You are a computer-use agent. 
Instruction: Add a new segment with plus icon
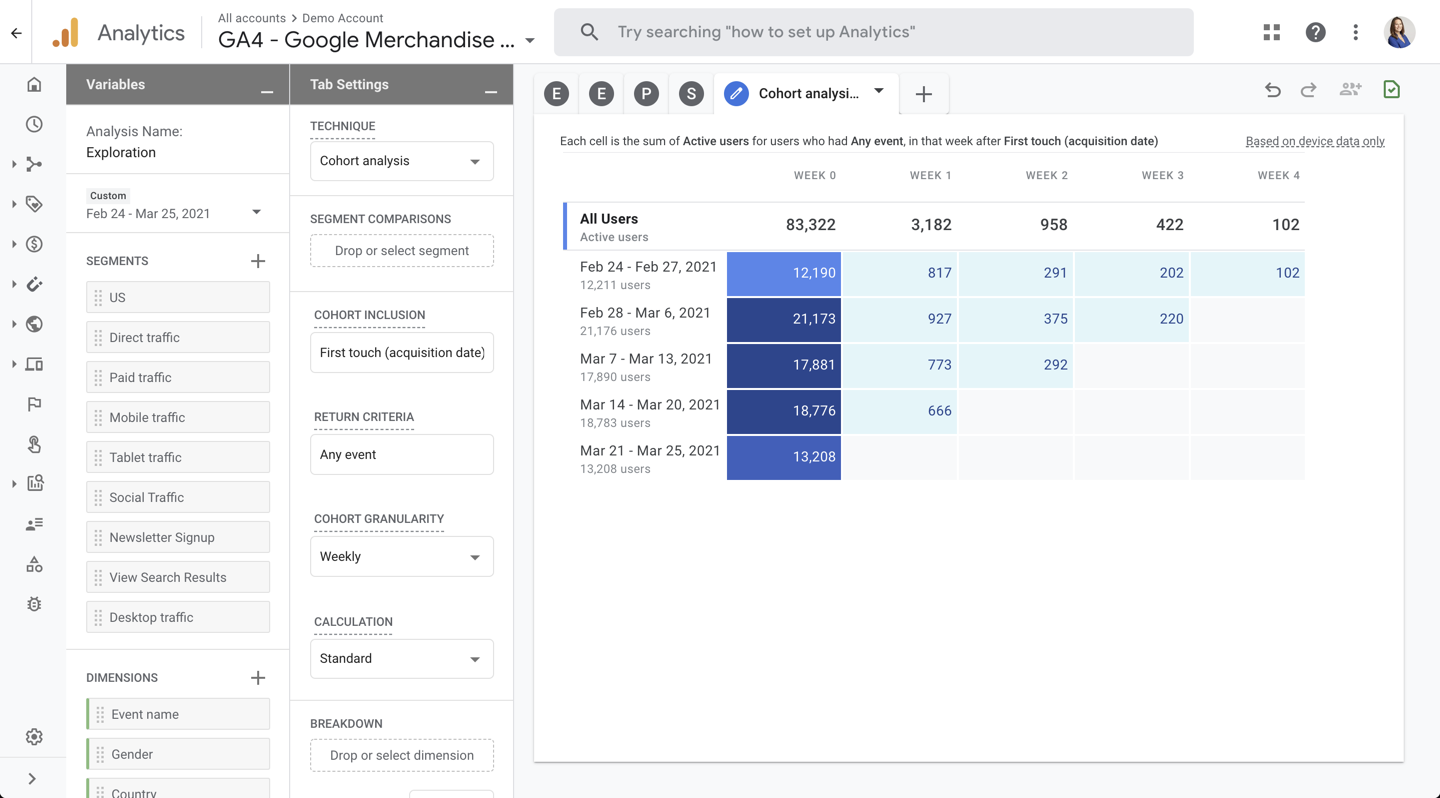pyautogui.click(x=258, y=261)
